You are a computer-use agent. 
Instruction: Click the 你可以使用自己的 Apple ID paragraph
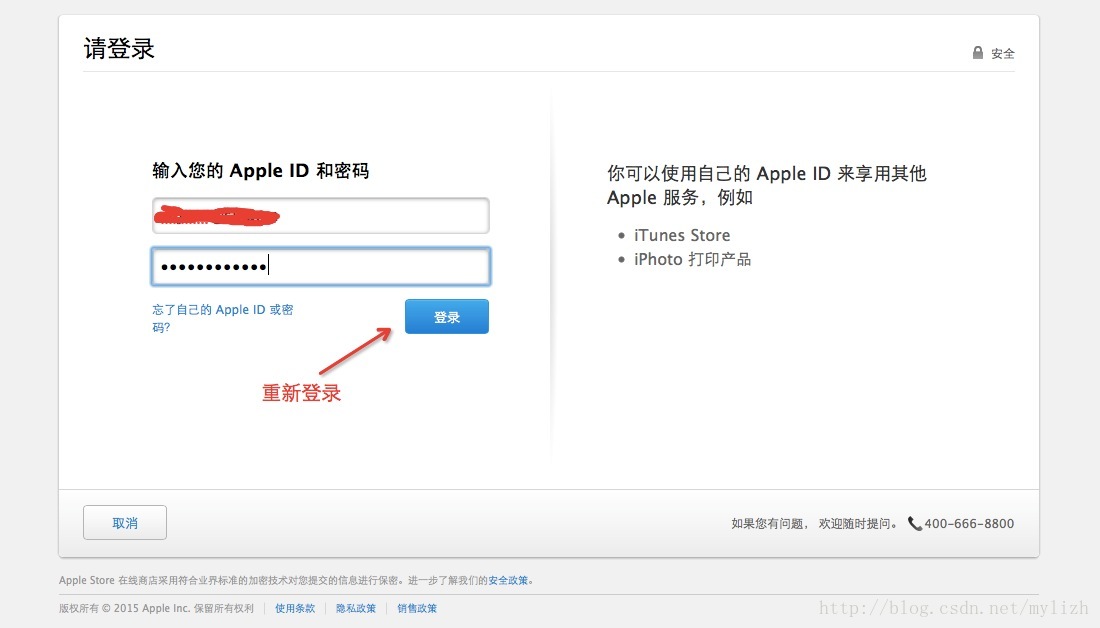click(767, 185)
